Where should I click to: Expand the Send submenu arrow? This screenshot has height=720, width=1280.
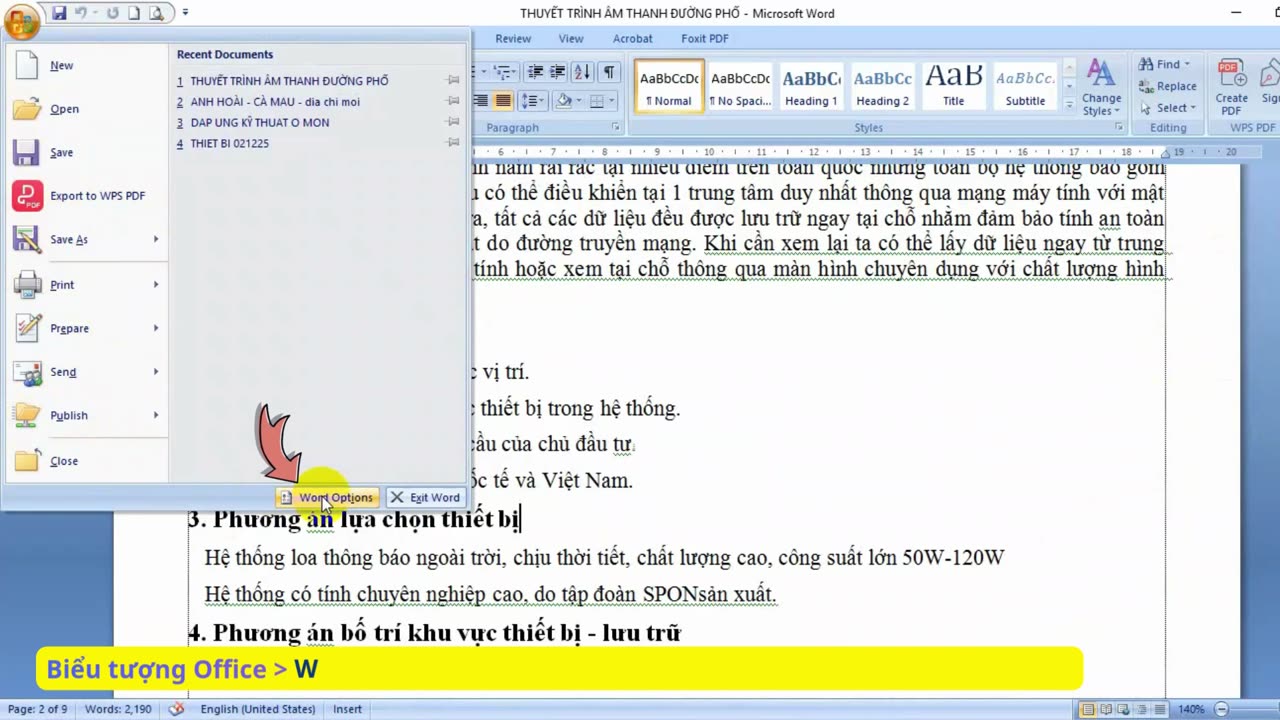156,372
